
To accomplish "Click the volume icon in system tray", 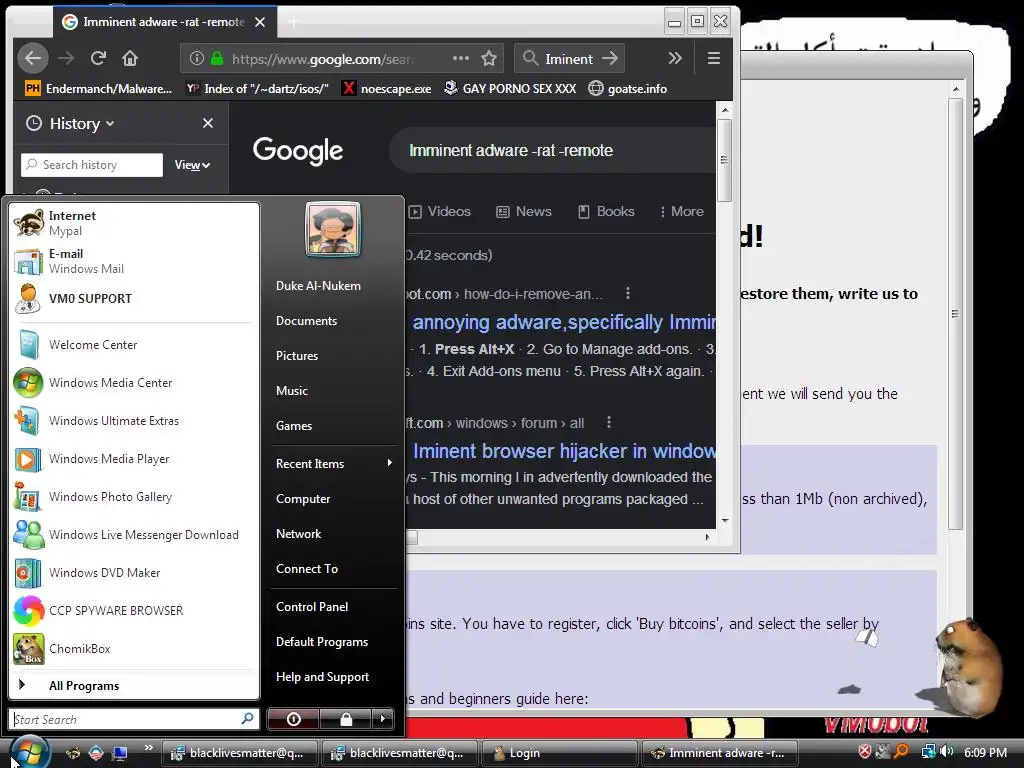I will [x=947, y=752].
